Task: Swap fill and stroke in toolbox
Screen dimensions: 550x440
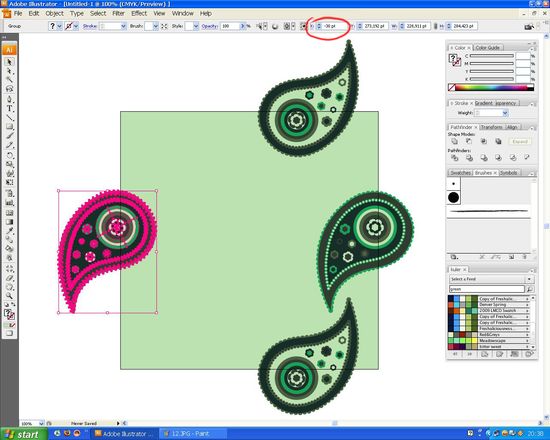Action: coord(13,305)
